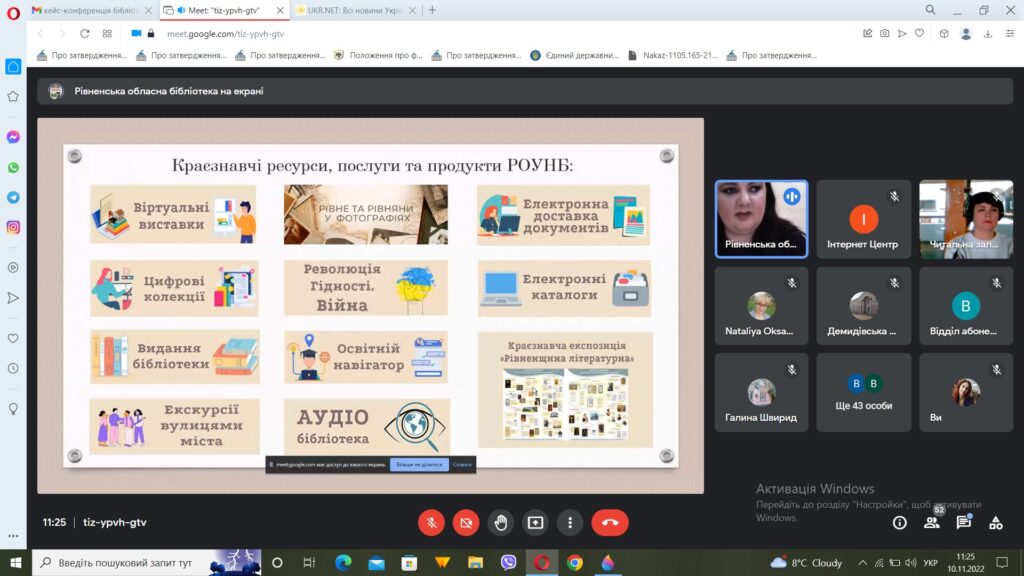Open the 'Ще 43 особи' participants tile

click(864, 392)
